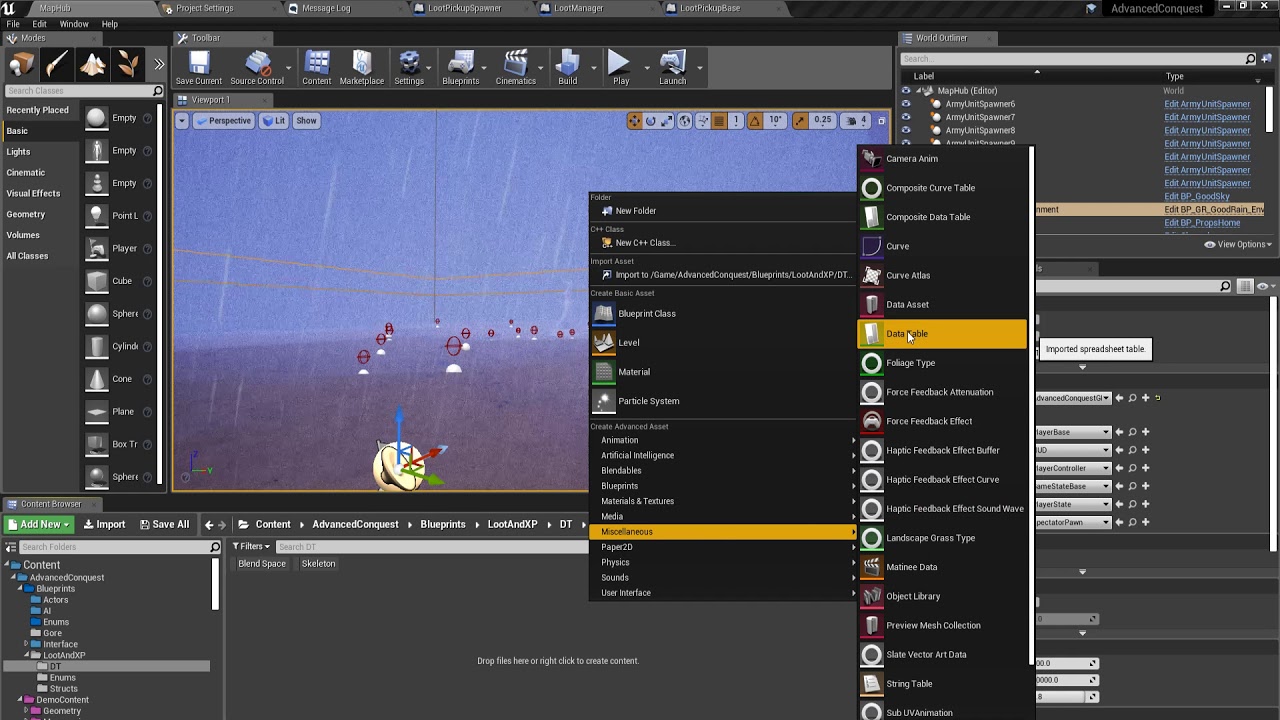Screen dimensions: 1280x720
Task: Click the Matinee Data icon
Action: [872, 567]
